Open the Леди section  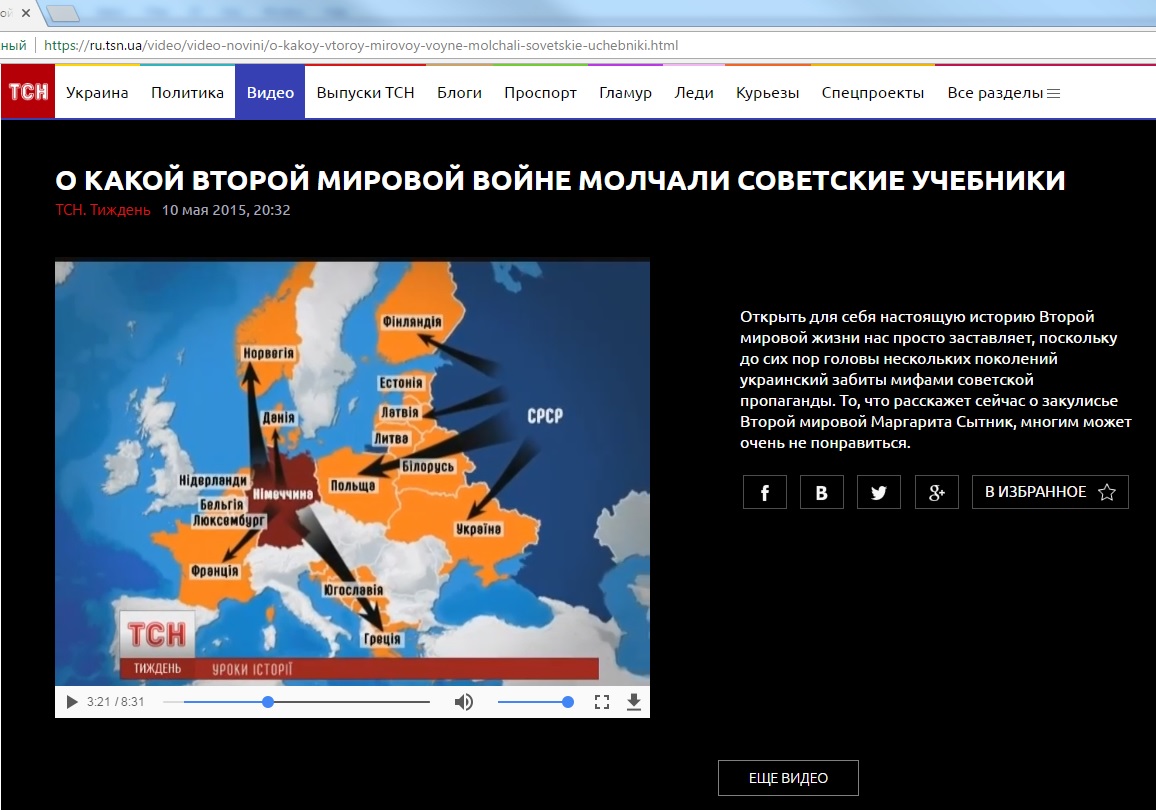[x=694, y=93]
